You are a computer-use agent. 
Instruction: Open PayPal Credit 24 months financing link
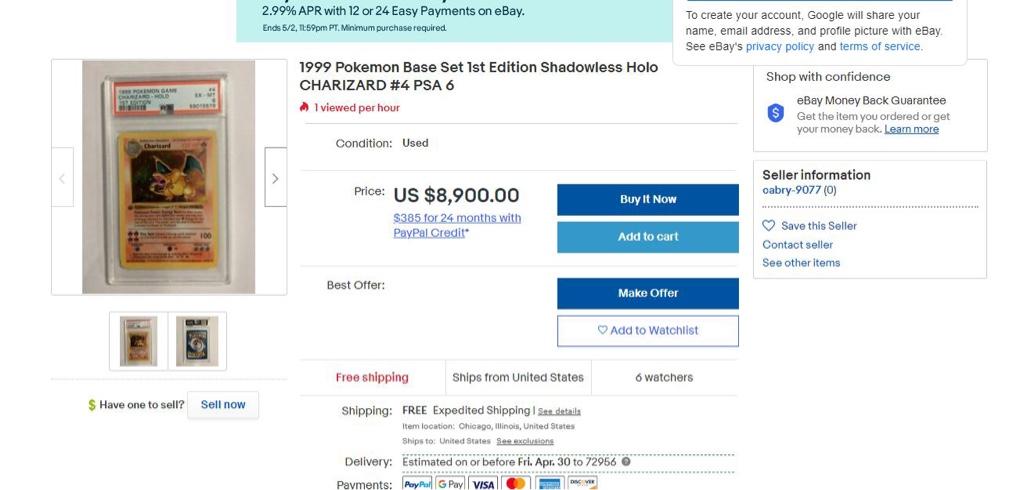coord(457,225)
